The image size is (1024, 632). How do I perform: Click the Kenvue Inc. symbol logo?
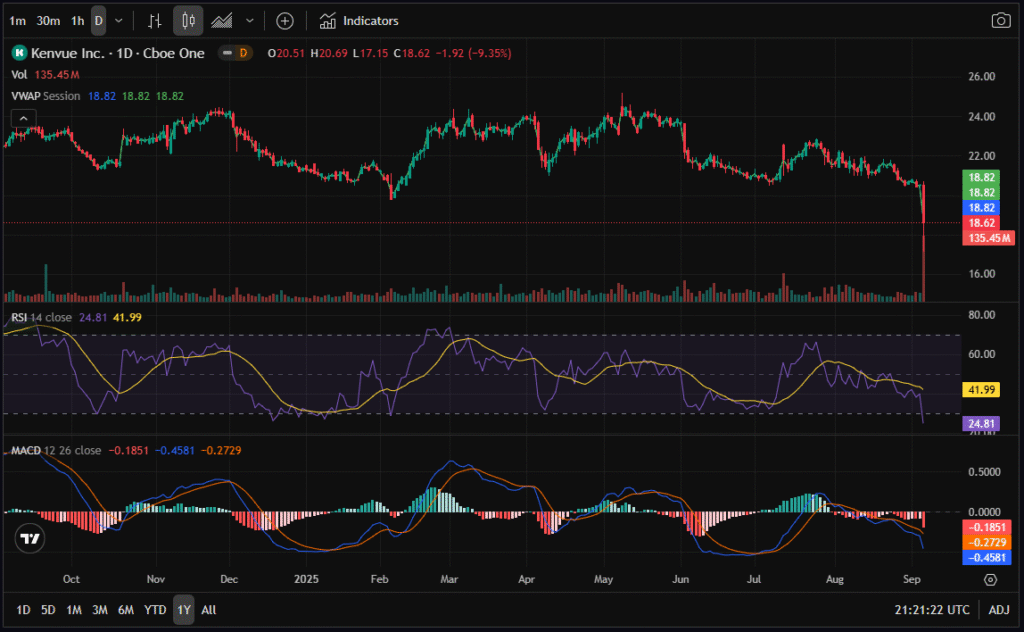pos(18,52)
